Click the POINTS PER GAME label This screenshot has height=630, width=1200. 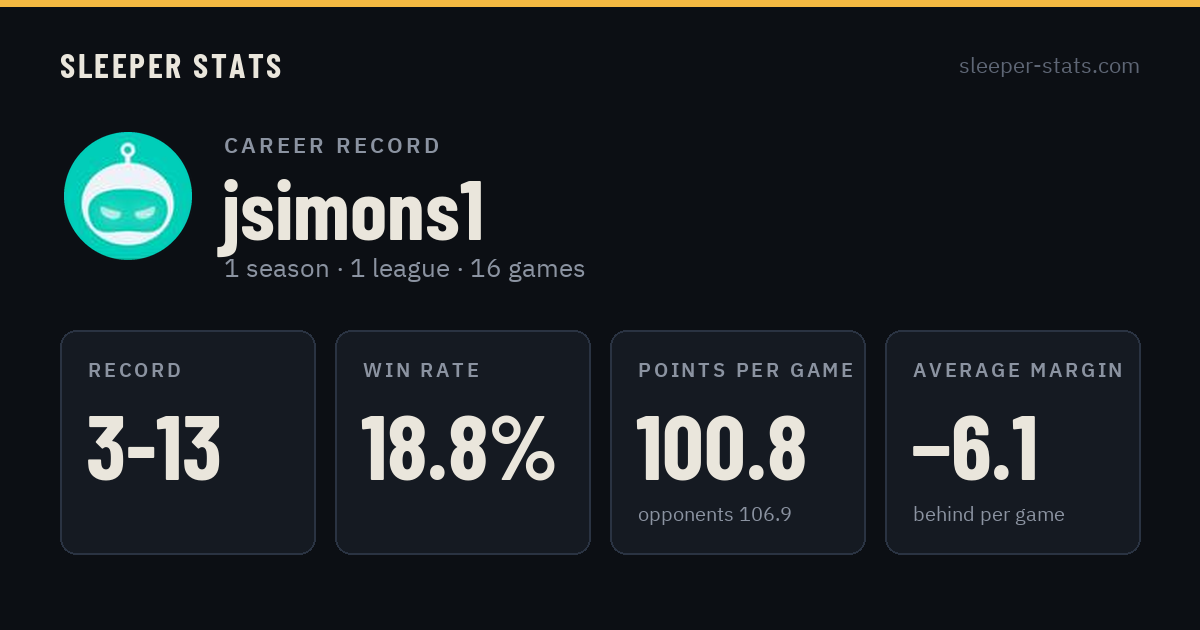tap(746, 371)
